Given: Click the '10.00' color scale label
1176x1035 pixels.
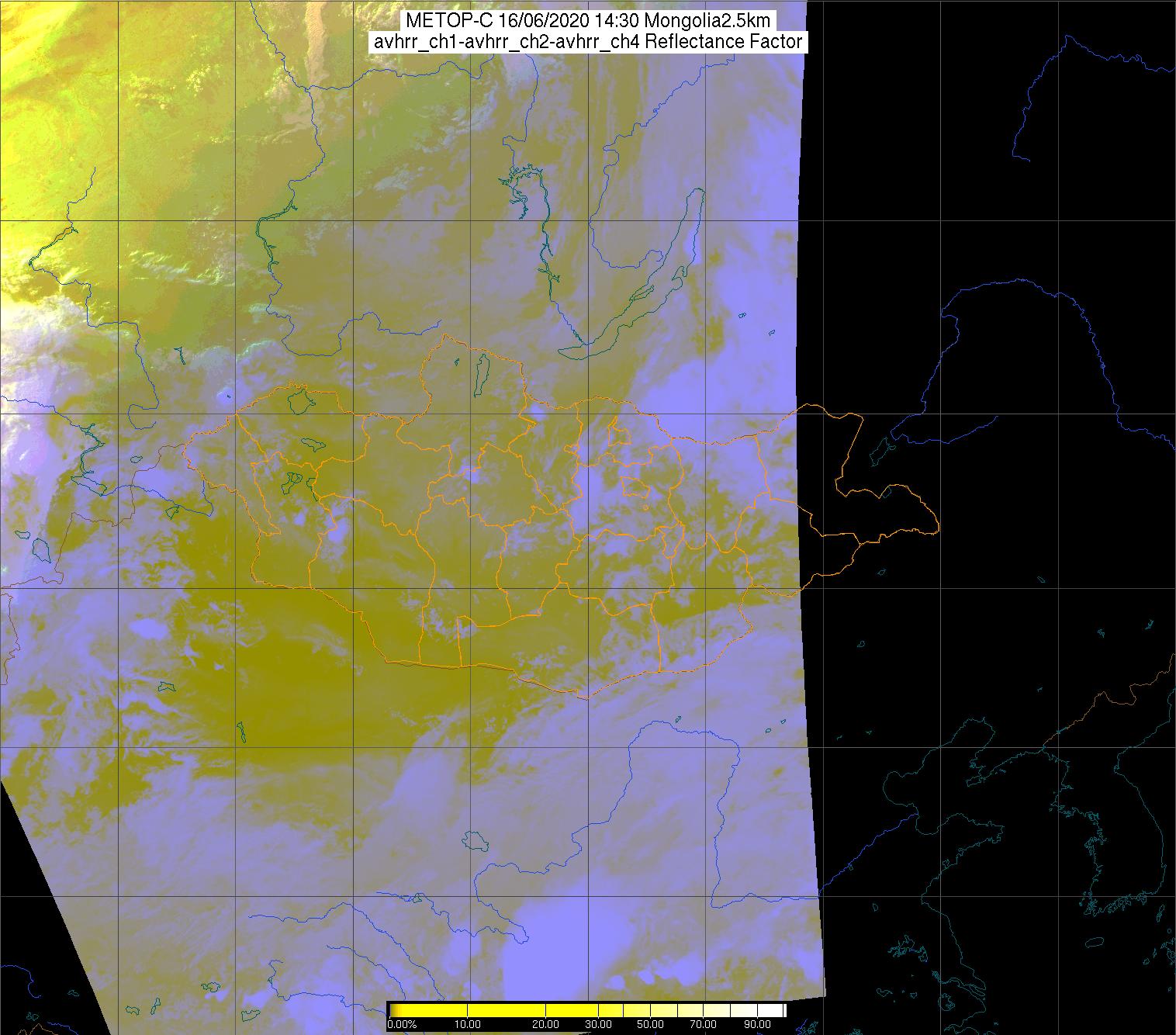Looking at the screenshot, I should (469, 1024).
